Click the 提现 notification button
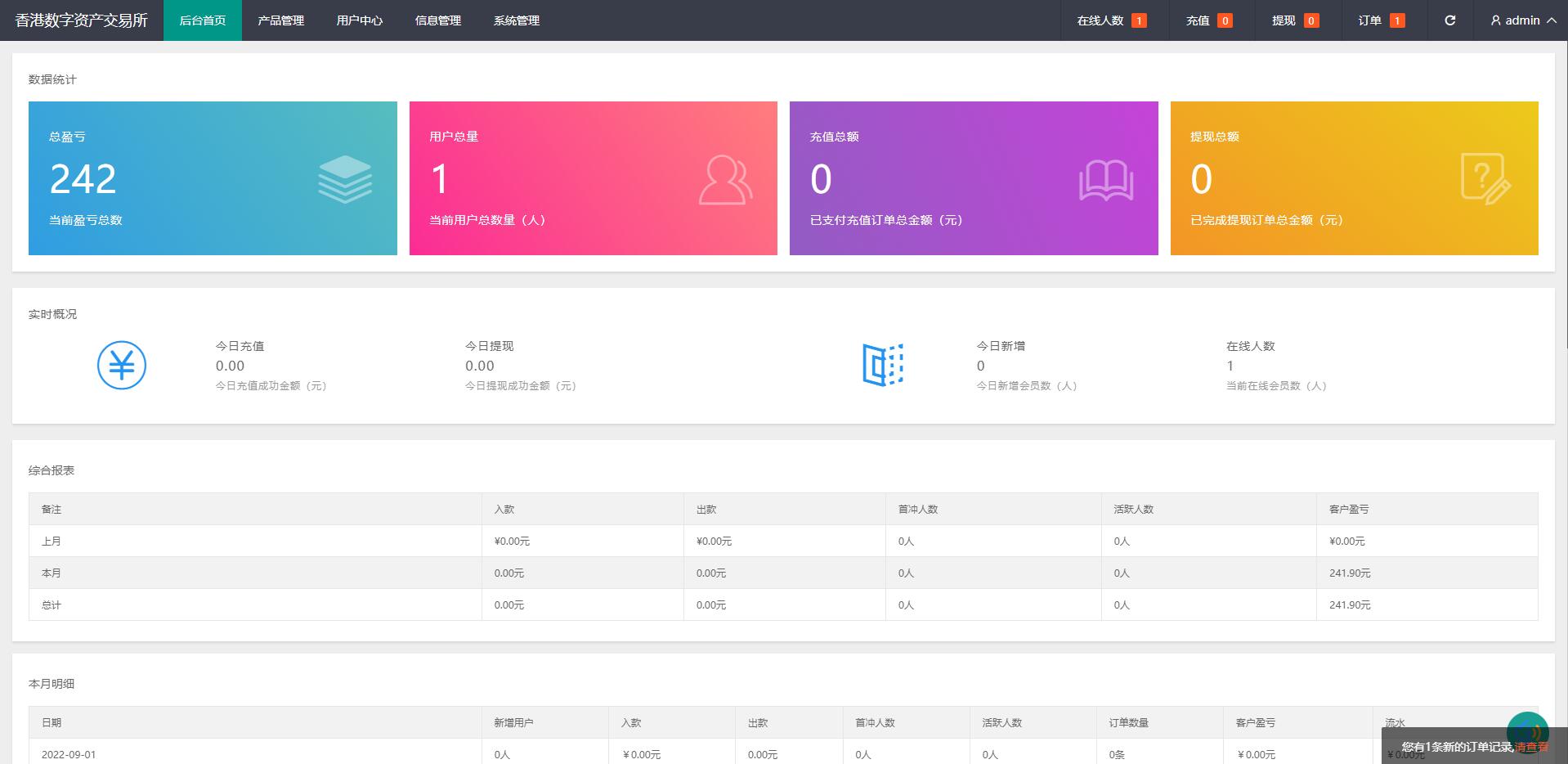This screenshot has width=1568, height=764. [x=1294, y=20]
